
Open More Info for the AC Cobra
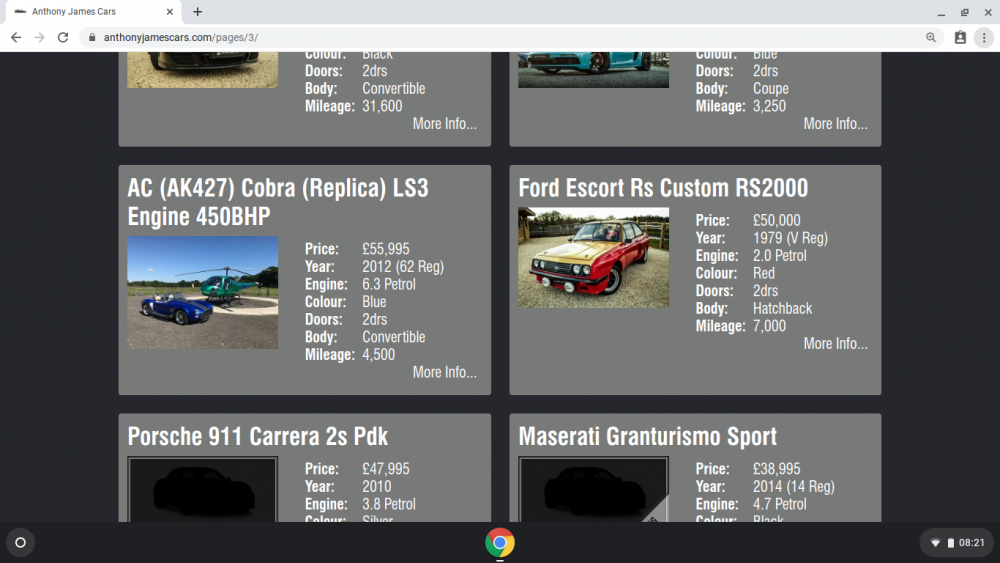pos(445,372)
